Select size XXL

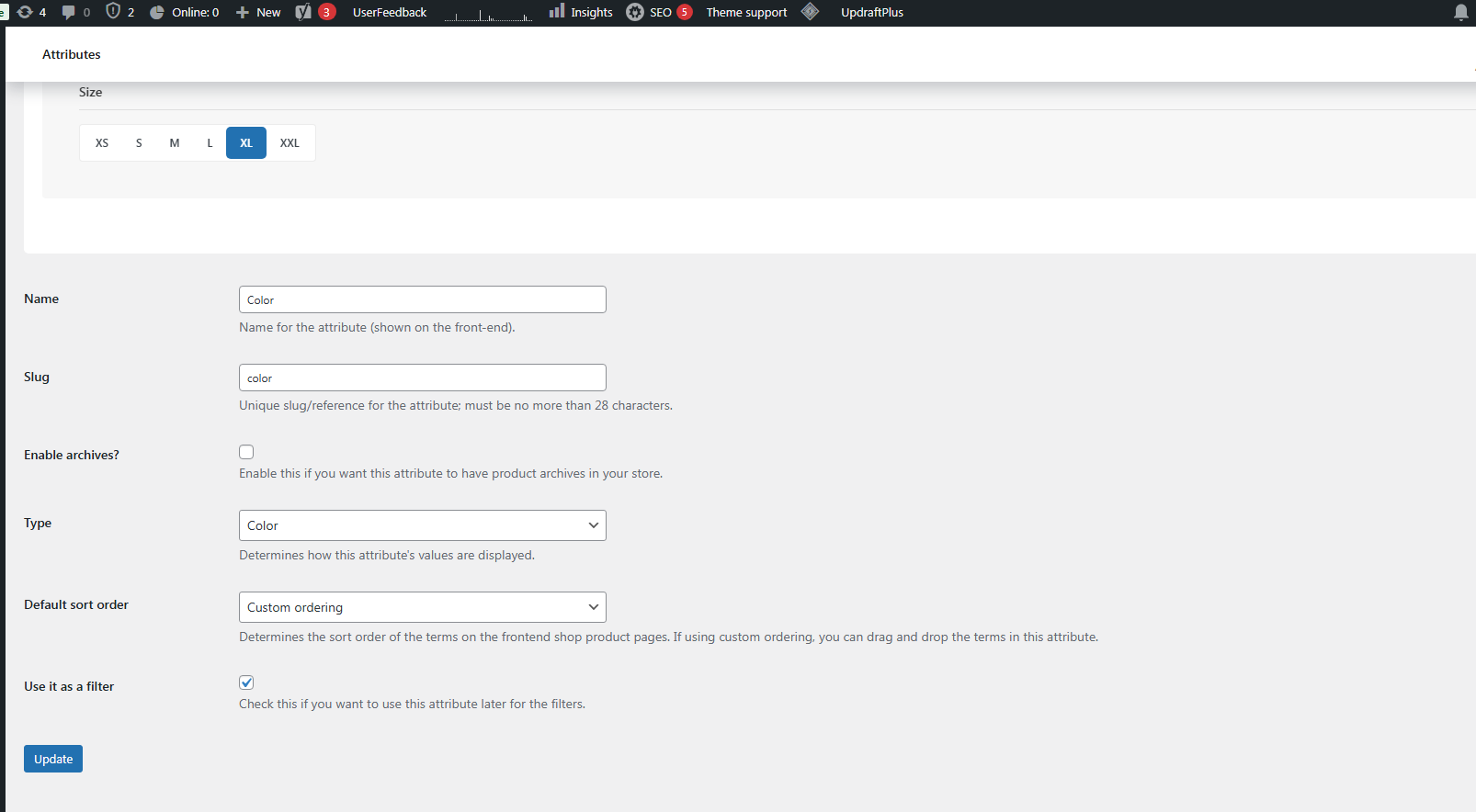[x=290, y=143]
